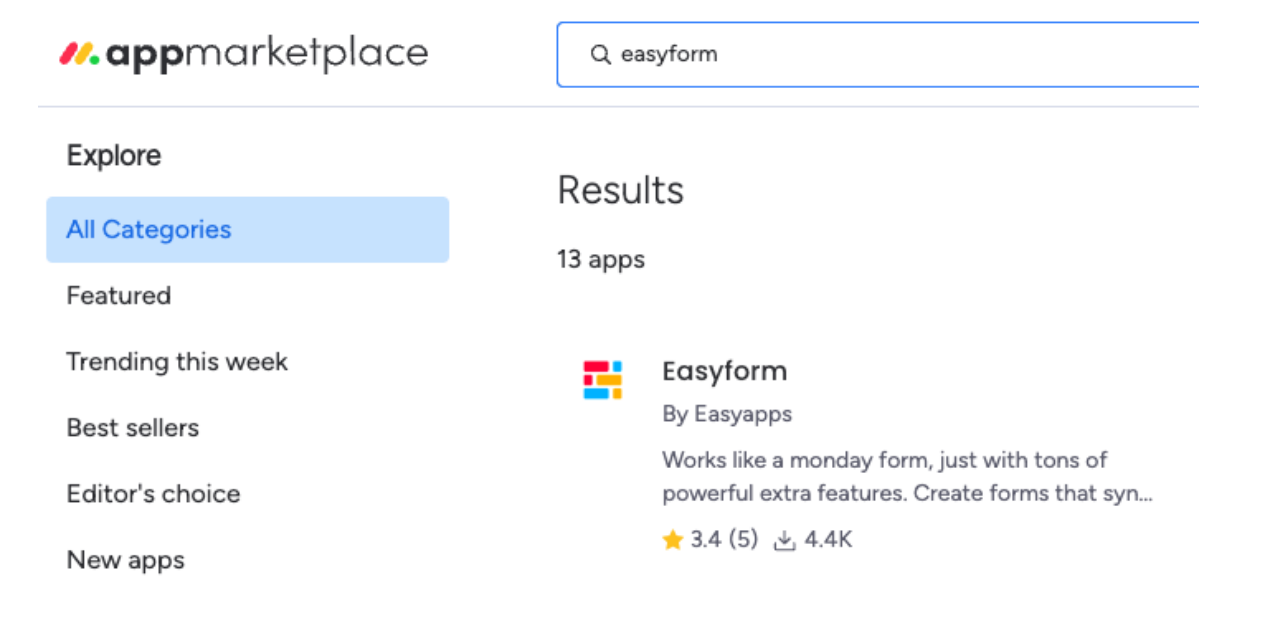
Task: Click the Explore heading
Action: click(x=113, y=155)
